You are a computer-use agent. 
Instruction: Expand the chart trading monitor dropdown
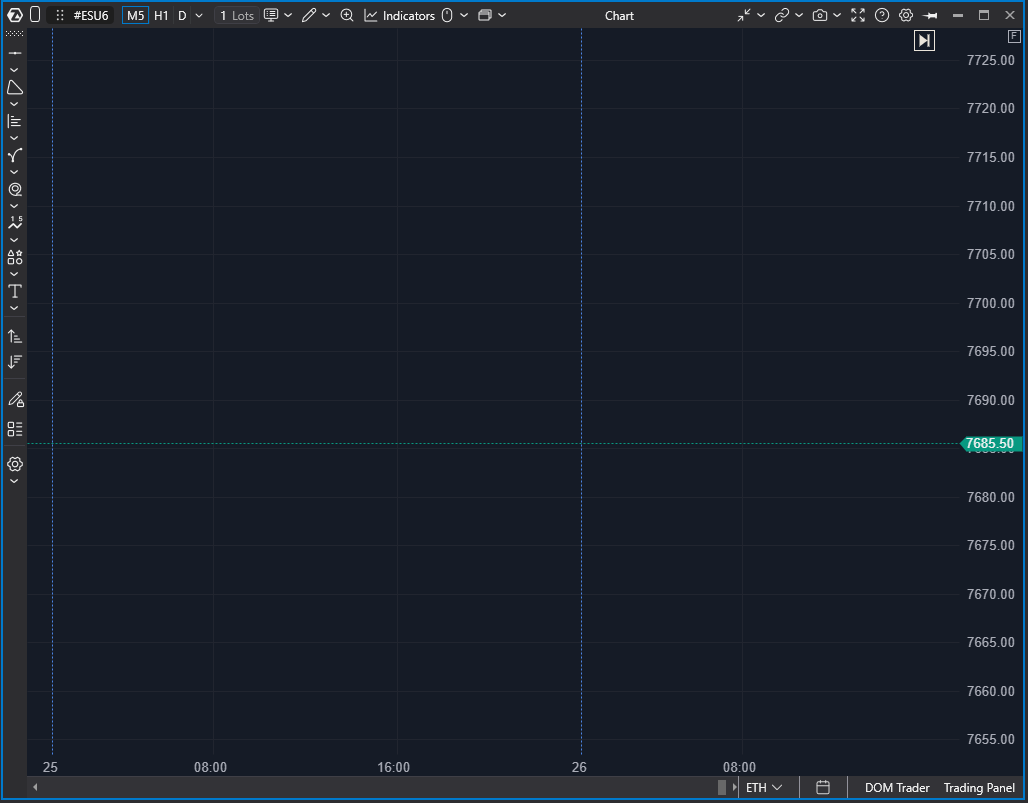288,15
